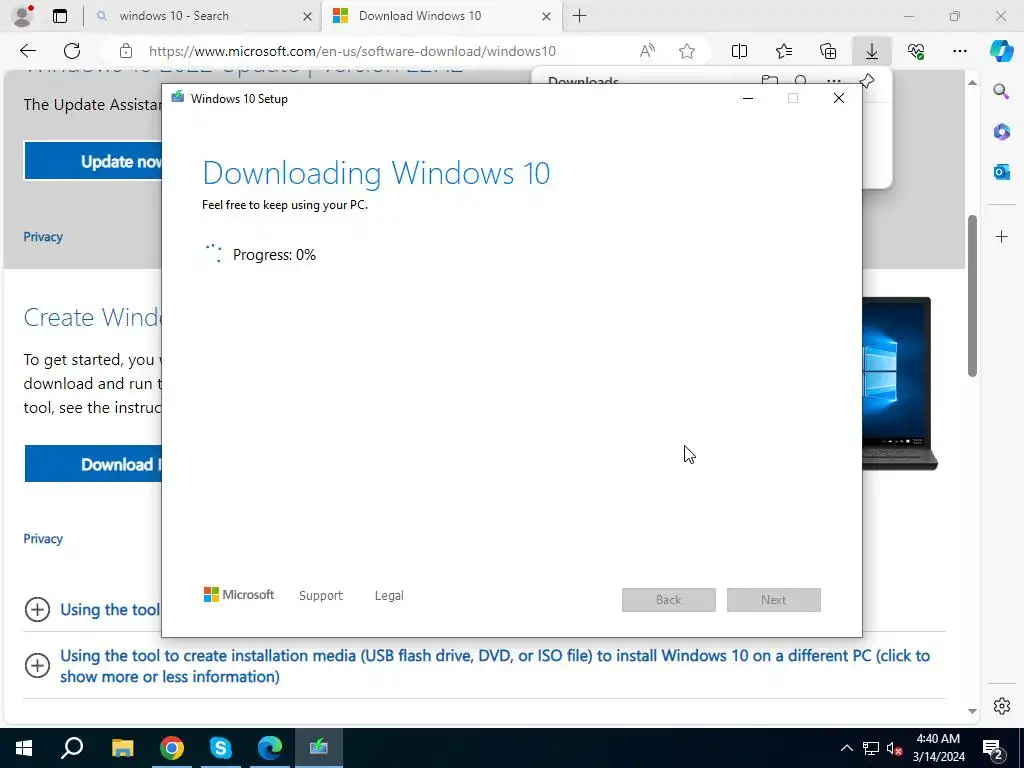The image size is (1024, 768).
Task: Open a new browser tab
Action: [x=579, y=16]
